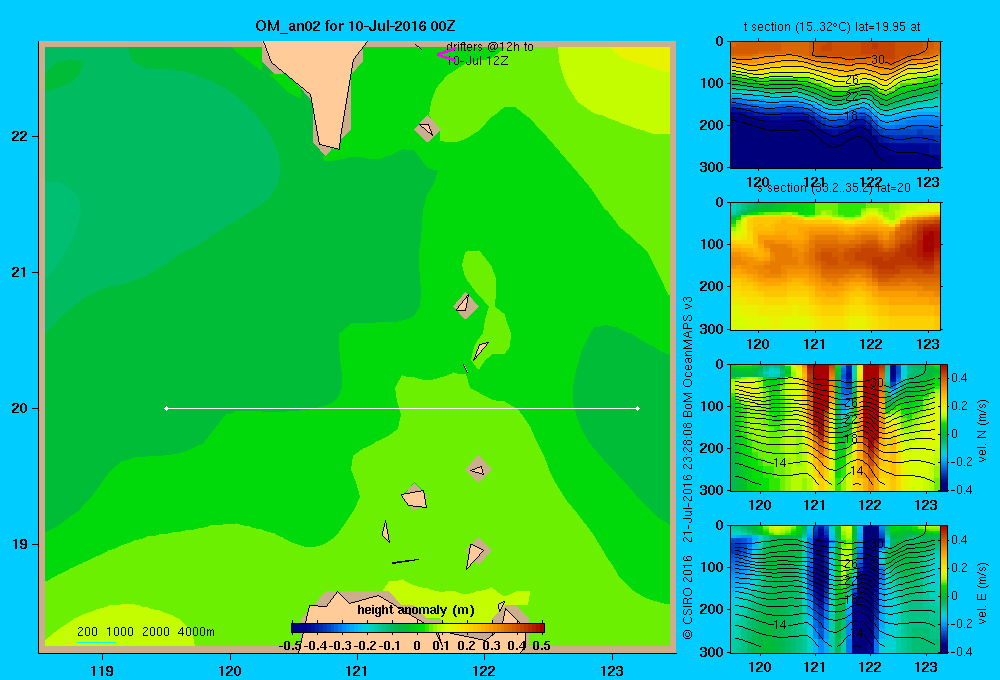The image size is (1000, 680).
Task: Click longitude label 119 under main map
Action: [103, 670]
